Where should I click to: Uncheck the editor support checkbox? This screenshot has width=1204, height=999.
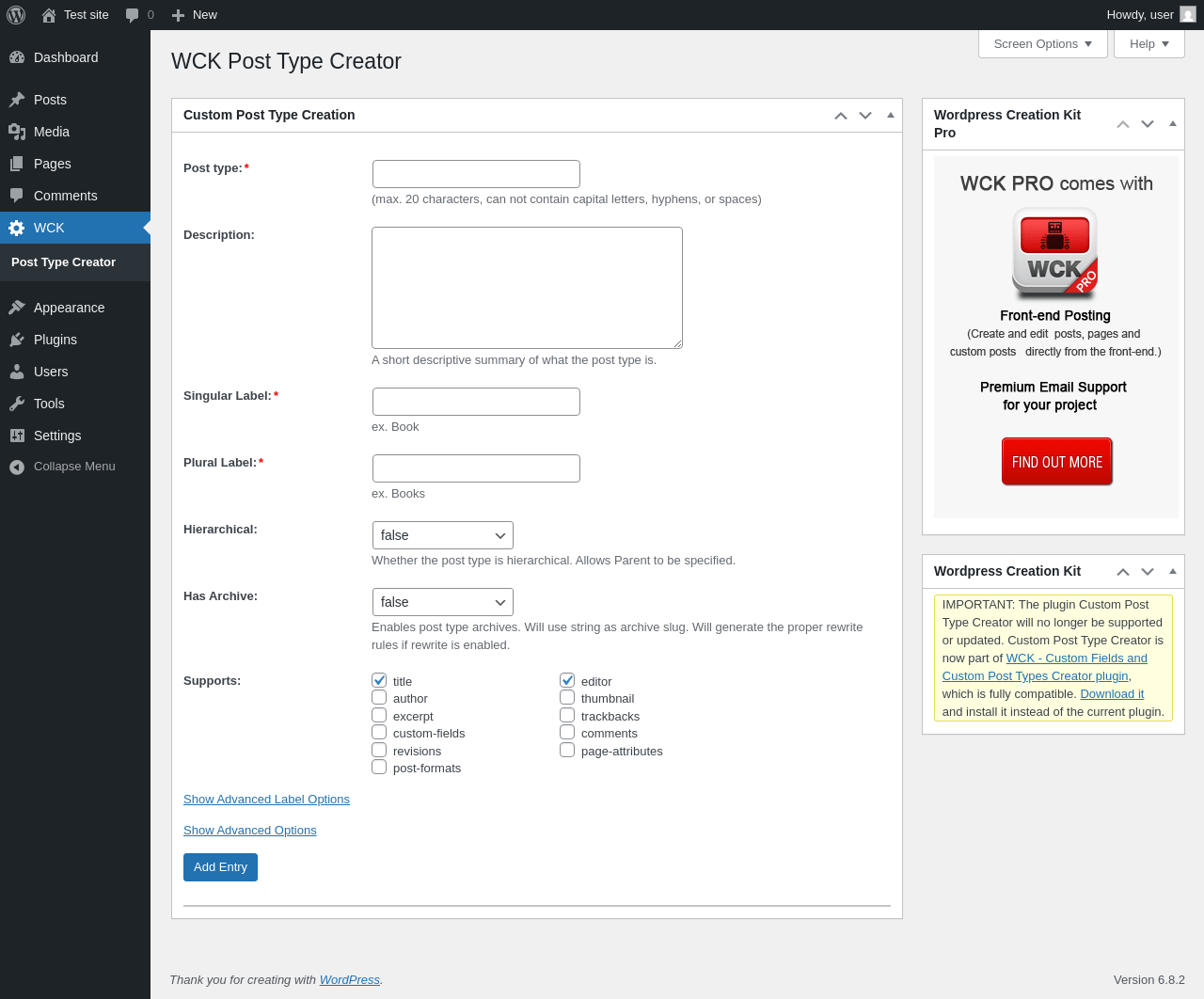tap(567, 680)
